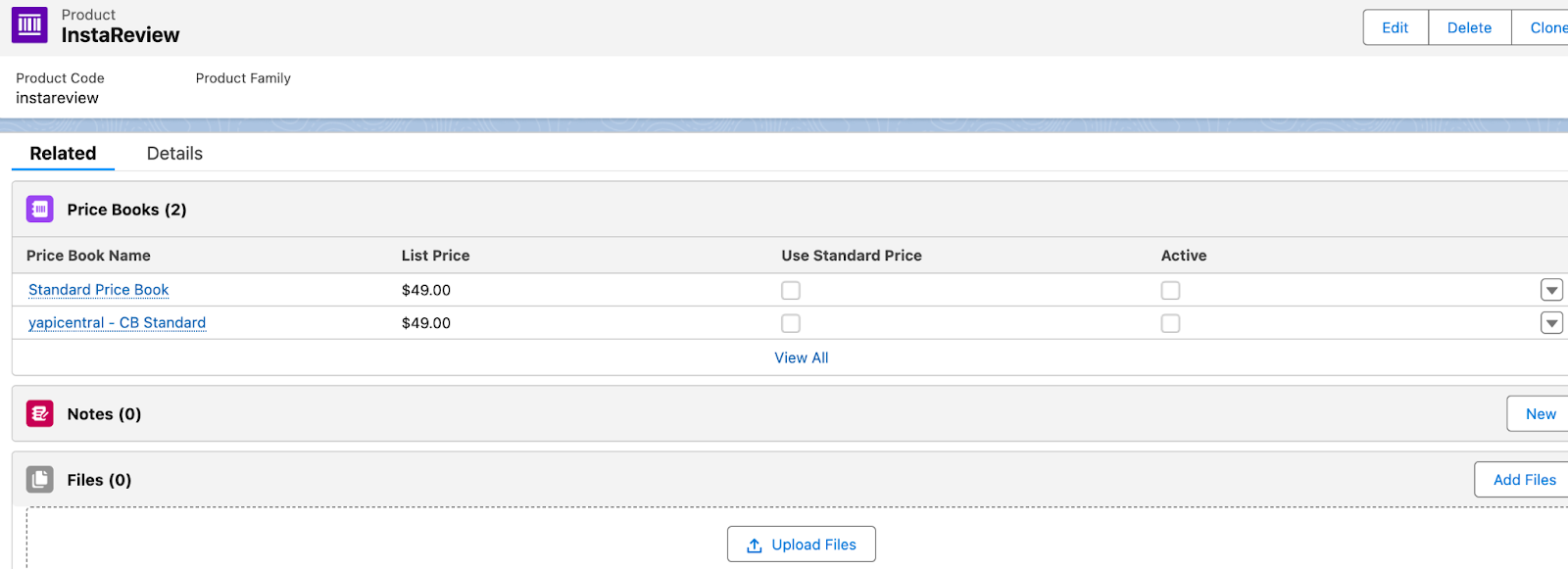
Task: Click the upload arrow icon in Upload Files
Action: click(755, 545)
